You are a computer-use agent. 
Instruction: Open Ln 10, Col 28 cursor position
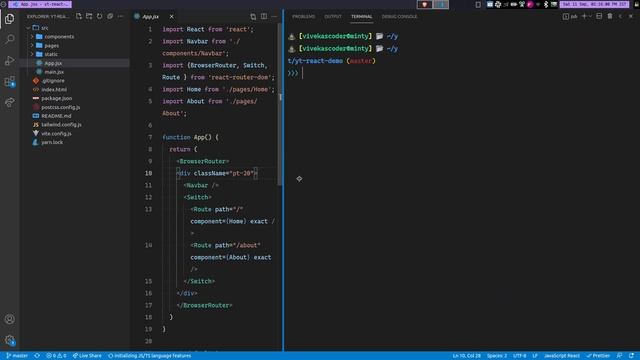click(x=467, y=356)
